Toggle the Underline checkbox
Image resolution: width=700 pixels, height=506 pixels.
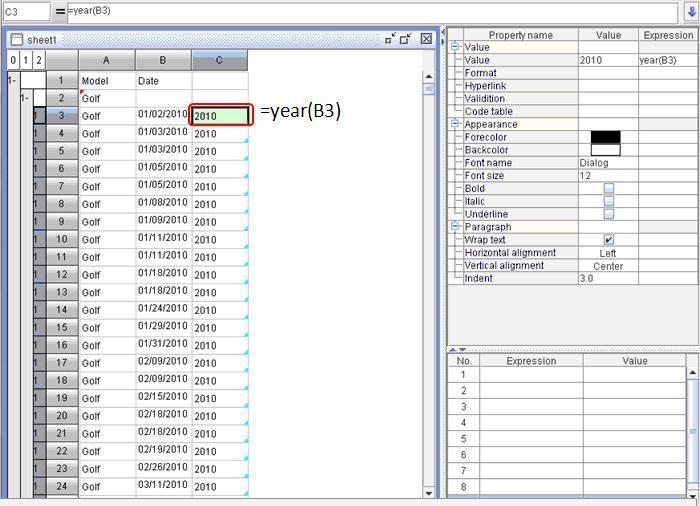click(608, 214)
